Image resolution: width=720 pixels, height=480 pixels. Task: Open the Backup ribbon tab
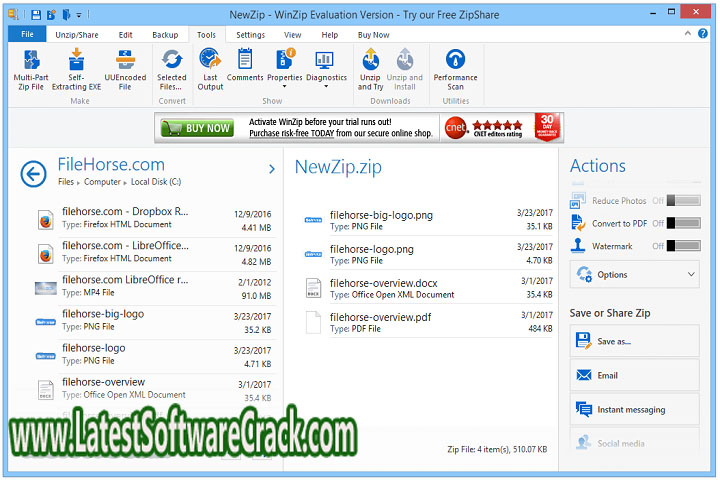point(165,35)
